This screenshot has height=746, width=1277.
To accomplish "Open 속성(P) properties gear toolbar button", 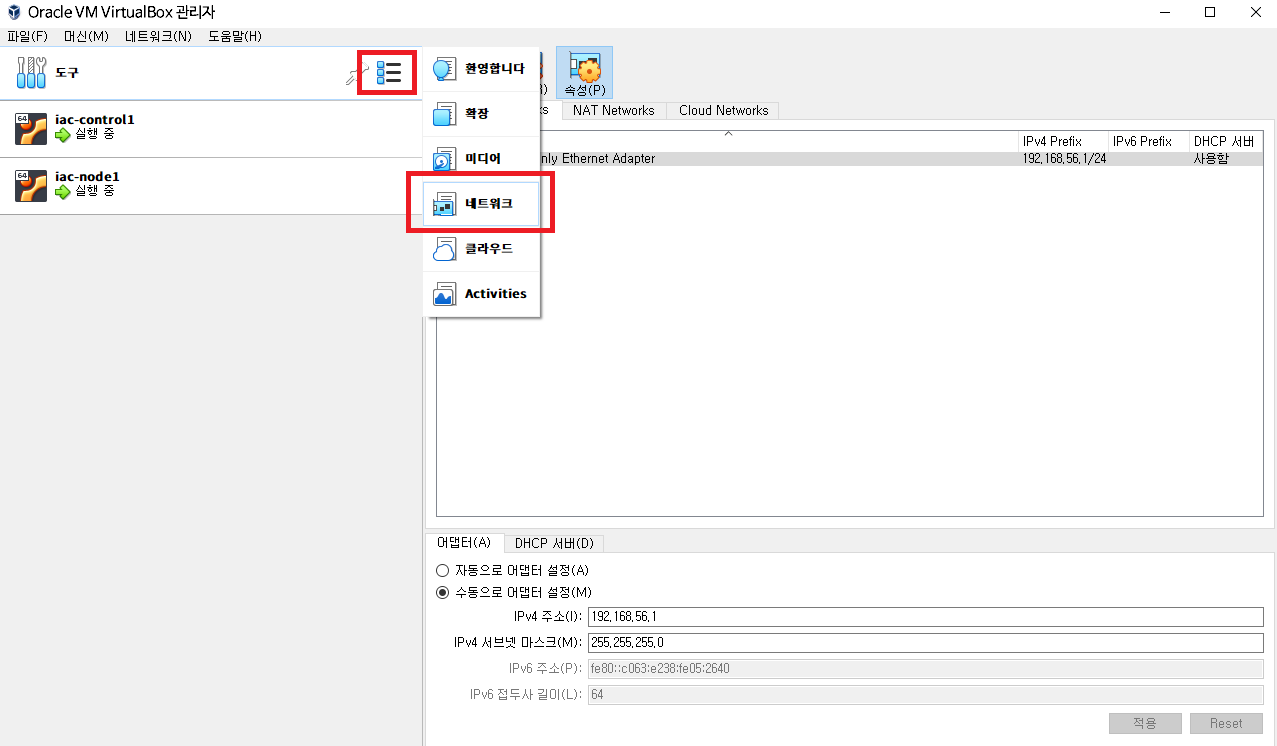I will pos(584,72).
